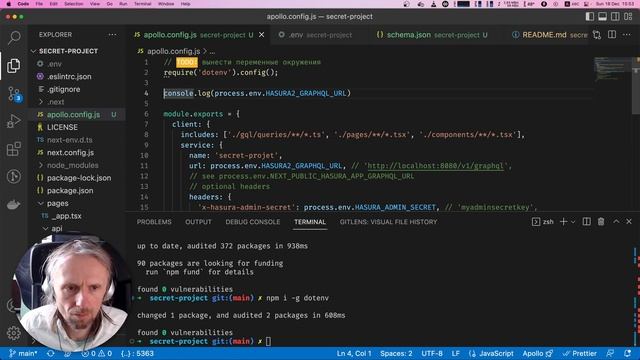Image resolution: width=640 pixels, height=360 pixels.
Task: Switch to the Output tab
Action: 198,222
